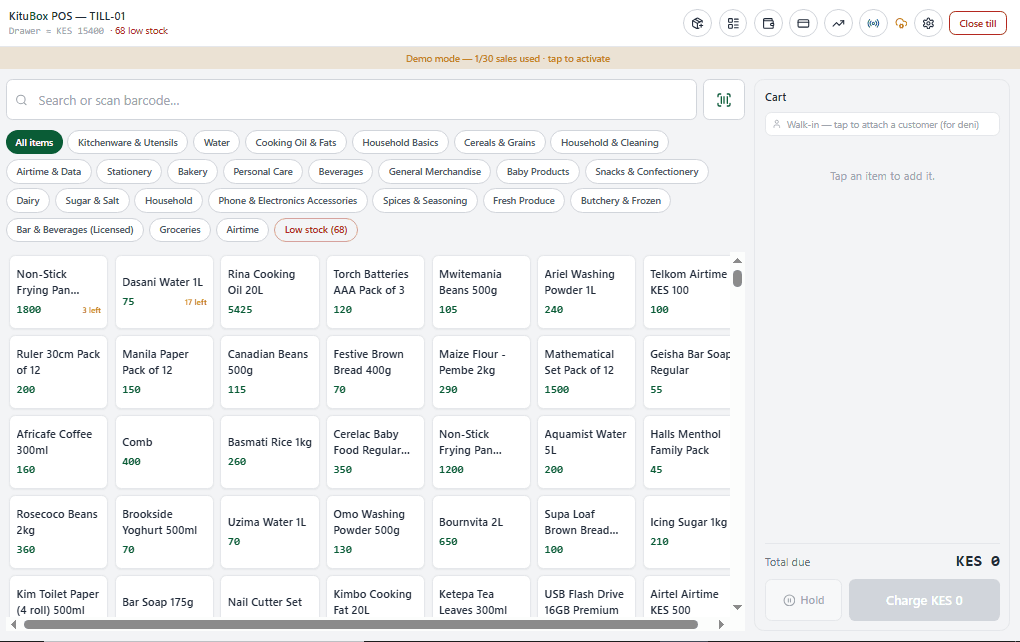Click the magnifier icon in search bar
This screenshot has width=1020, height=642.
(21, 100)
